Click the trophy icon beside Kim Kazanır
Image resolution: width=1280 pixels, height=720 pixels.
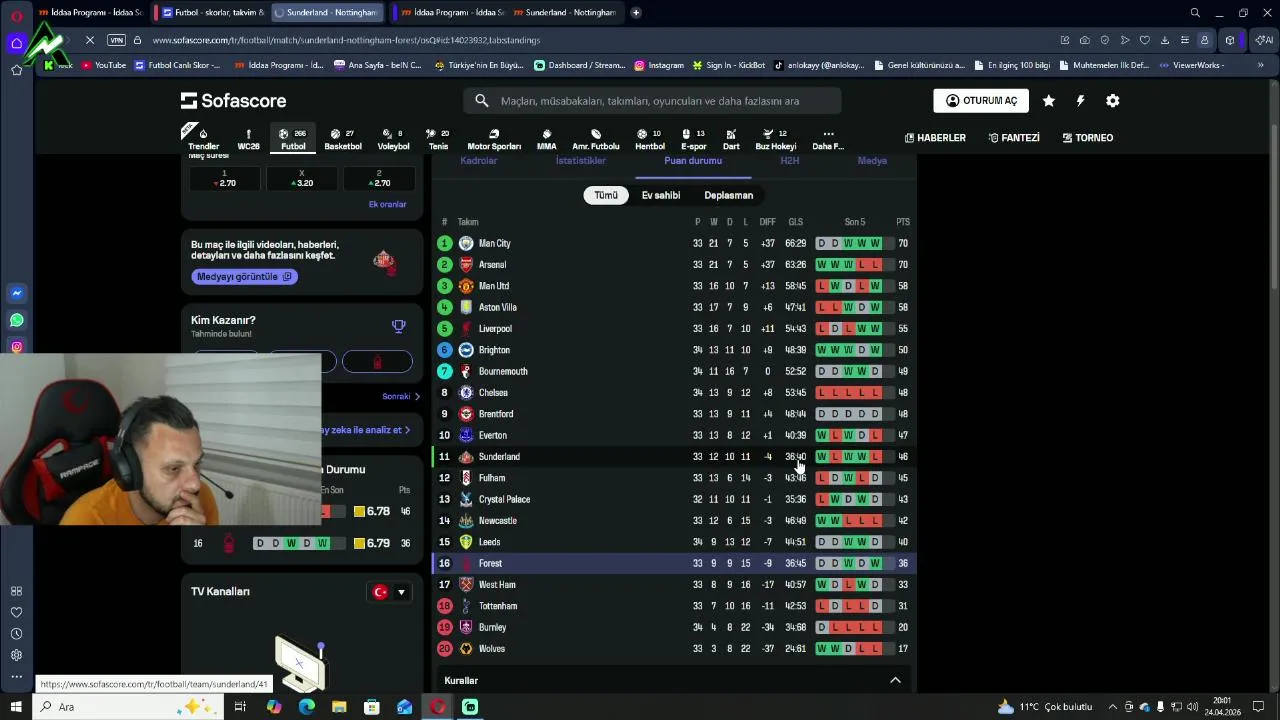[398, 326]
